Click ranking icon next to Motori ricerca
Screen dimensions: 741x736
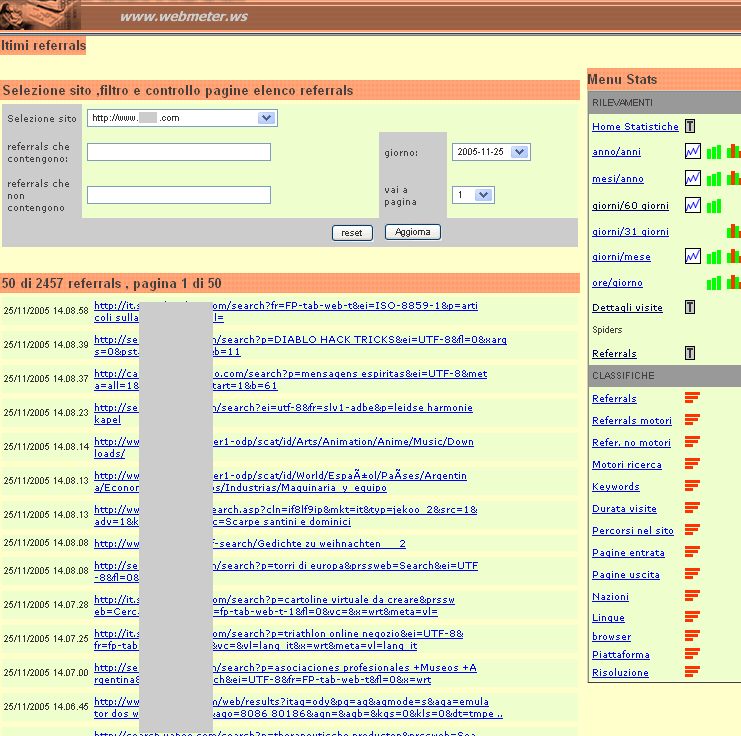692,464
